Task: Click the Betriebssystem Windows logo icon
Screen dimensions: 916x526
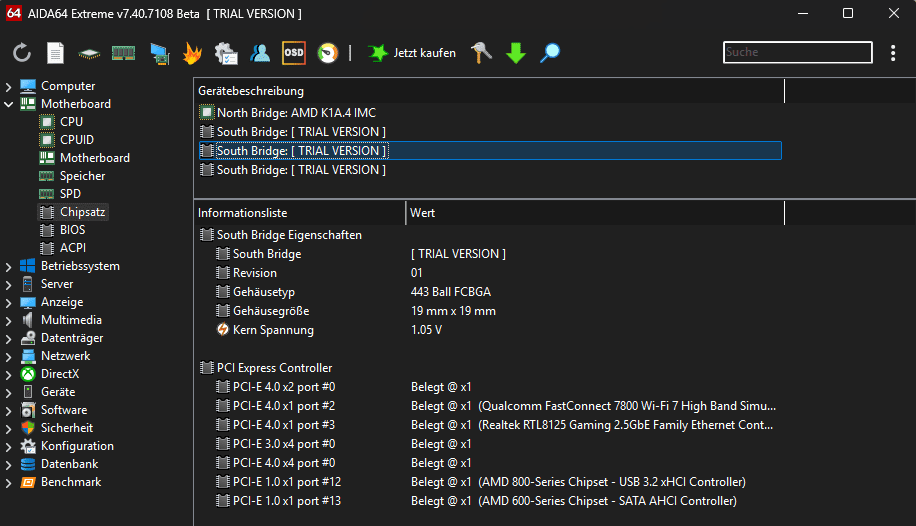Action: [28, 266]
